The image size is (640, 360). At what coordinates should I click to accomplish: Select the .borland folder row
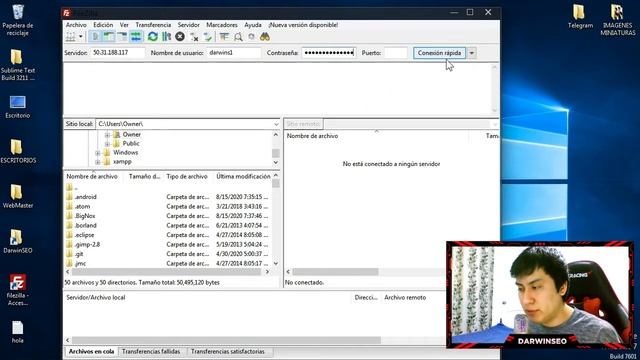point(167,225)
